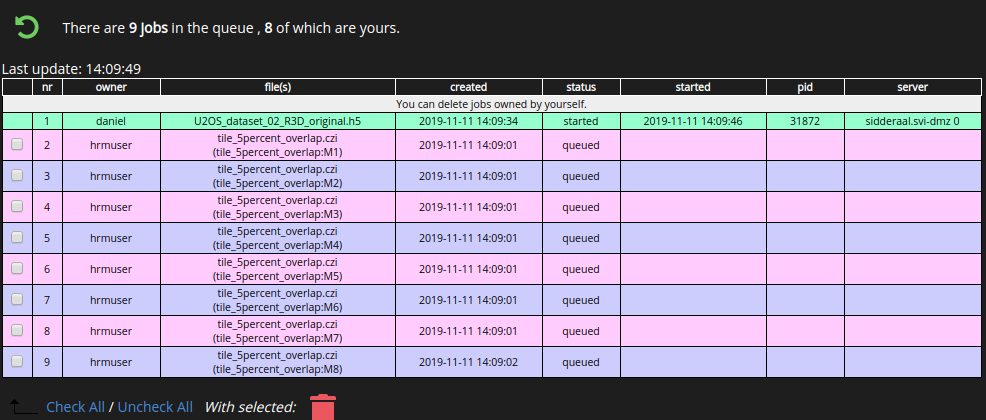Click the Check All link
Image resolution: width=986 pixels, height=420 pixels.
click(x=75, y=407)
